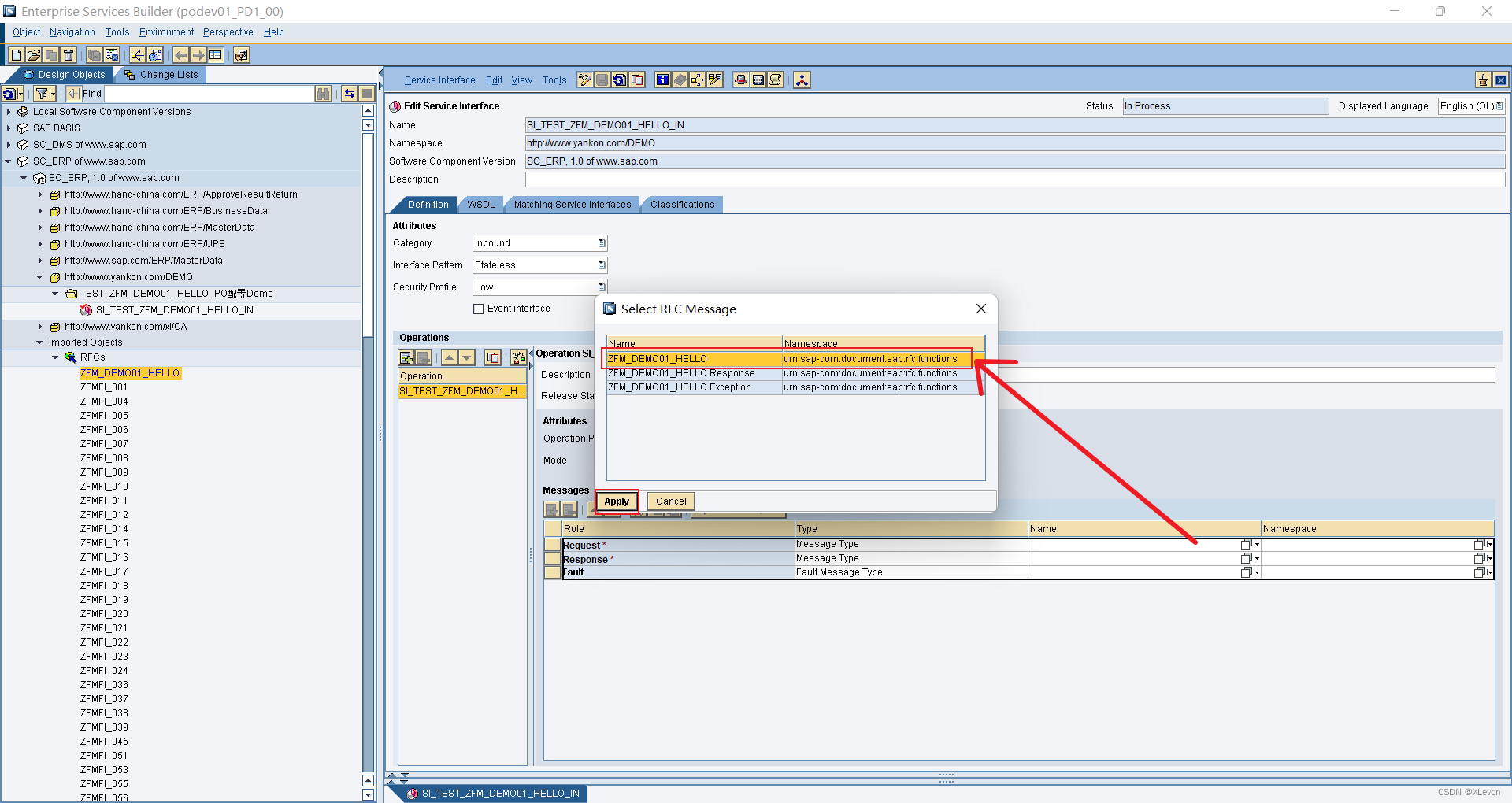Image resolution: width=1512 pixels, height=803 pixels.
Task: Expand Local Software Component Versions node
Action: 9,112
